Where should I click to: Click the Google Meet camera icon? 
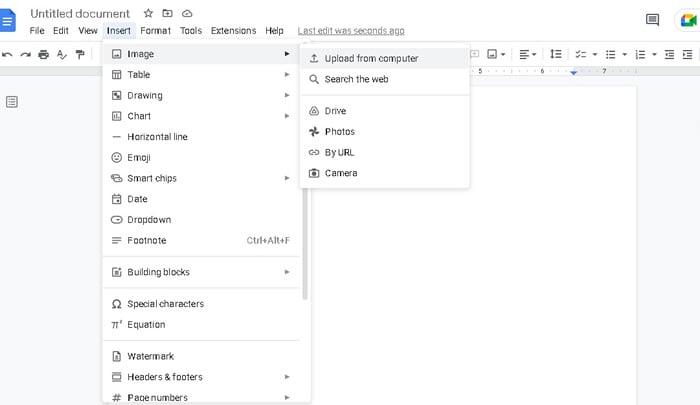[688, 19]
